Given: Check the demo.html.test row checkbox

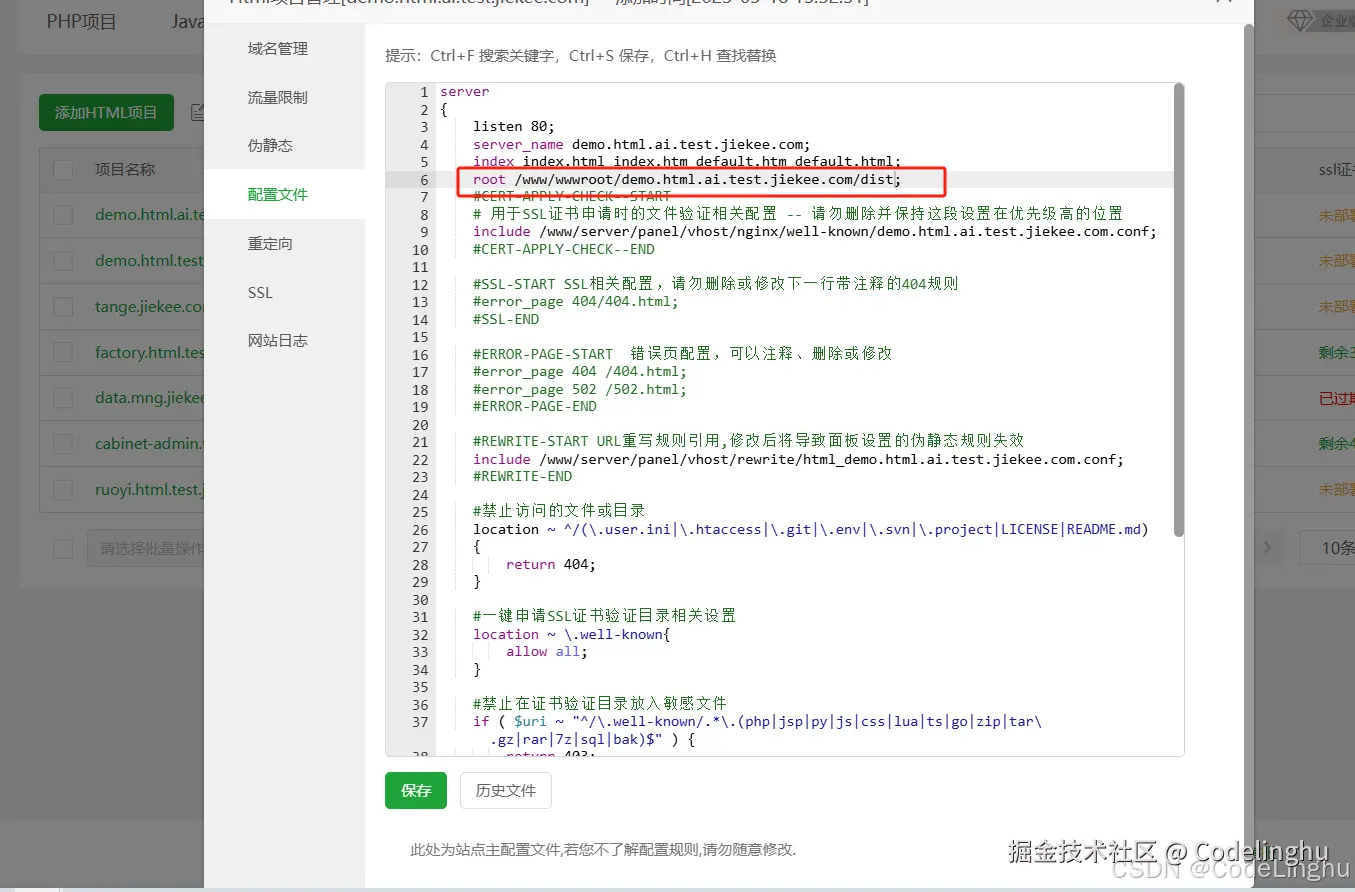Looking at the screenshot, I should pos(63,261).
